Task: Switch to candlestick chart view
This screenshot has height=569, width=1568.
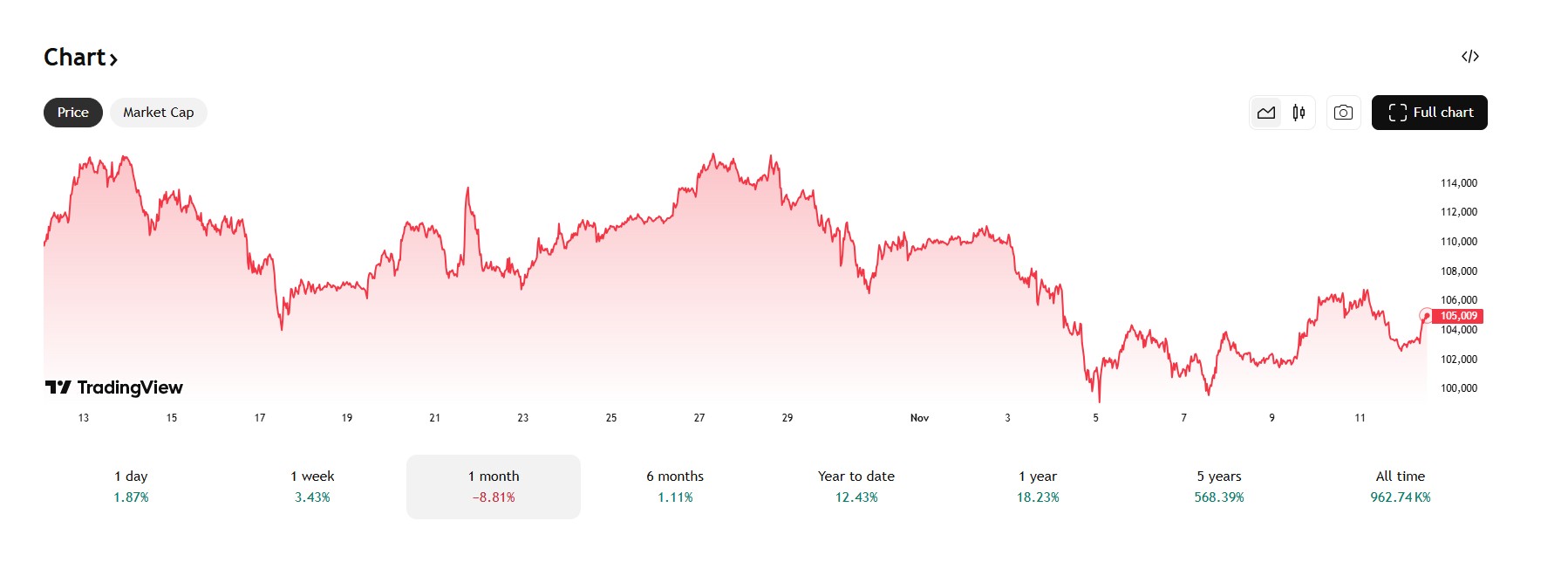Action: click(x=1299, y=113)
